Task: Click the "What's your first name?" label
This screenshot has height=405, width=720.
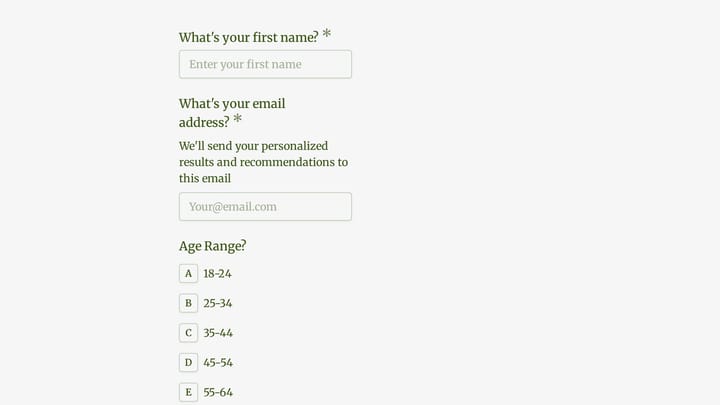Action: (x=248, y=37)
